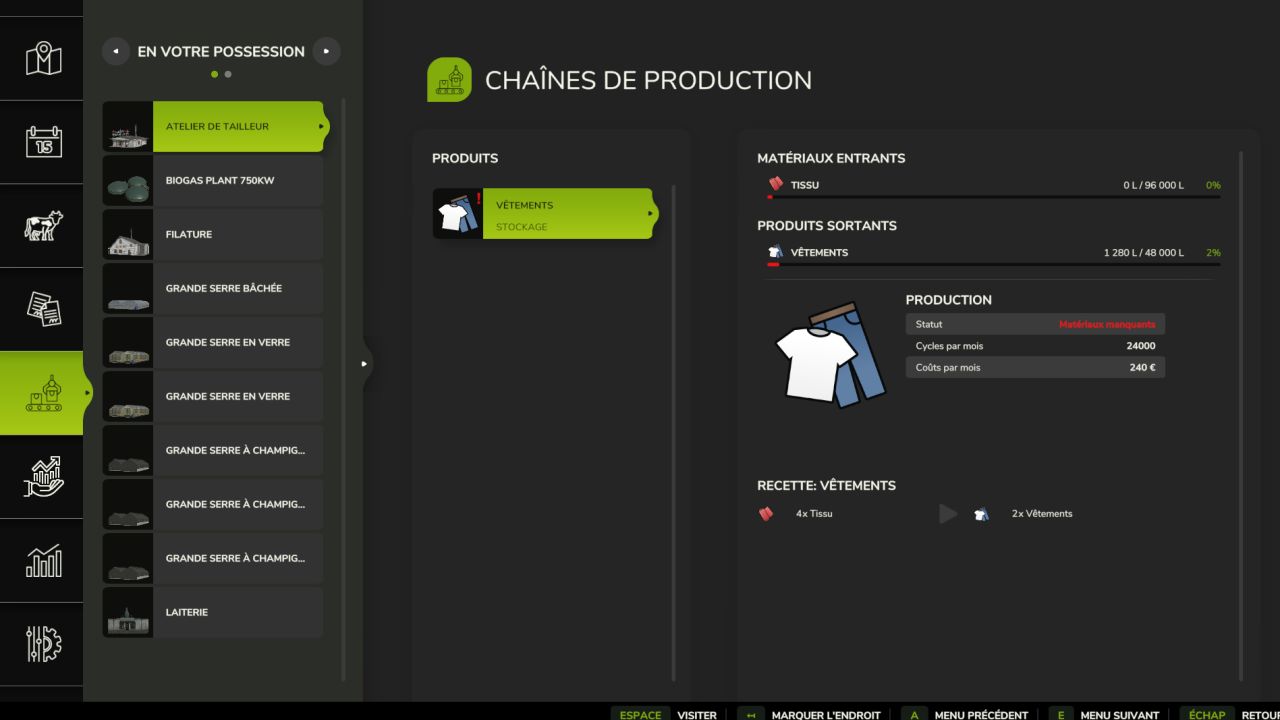Click the second page indicator dot
This screenshot has width=1280, height=720.
coord(228,74)
